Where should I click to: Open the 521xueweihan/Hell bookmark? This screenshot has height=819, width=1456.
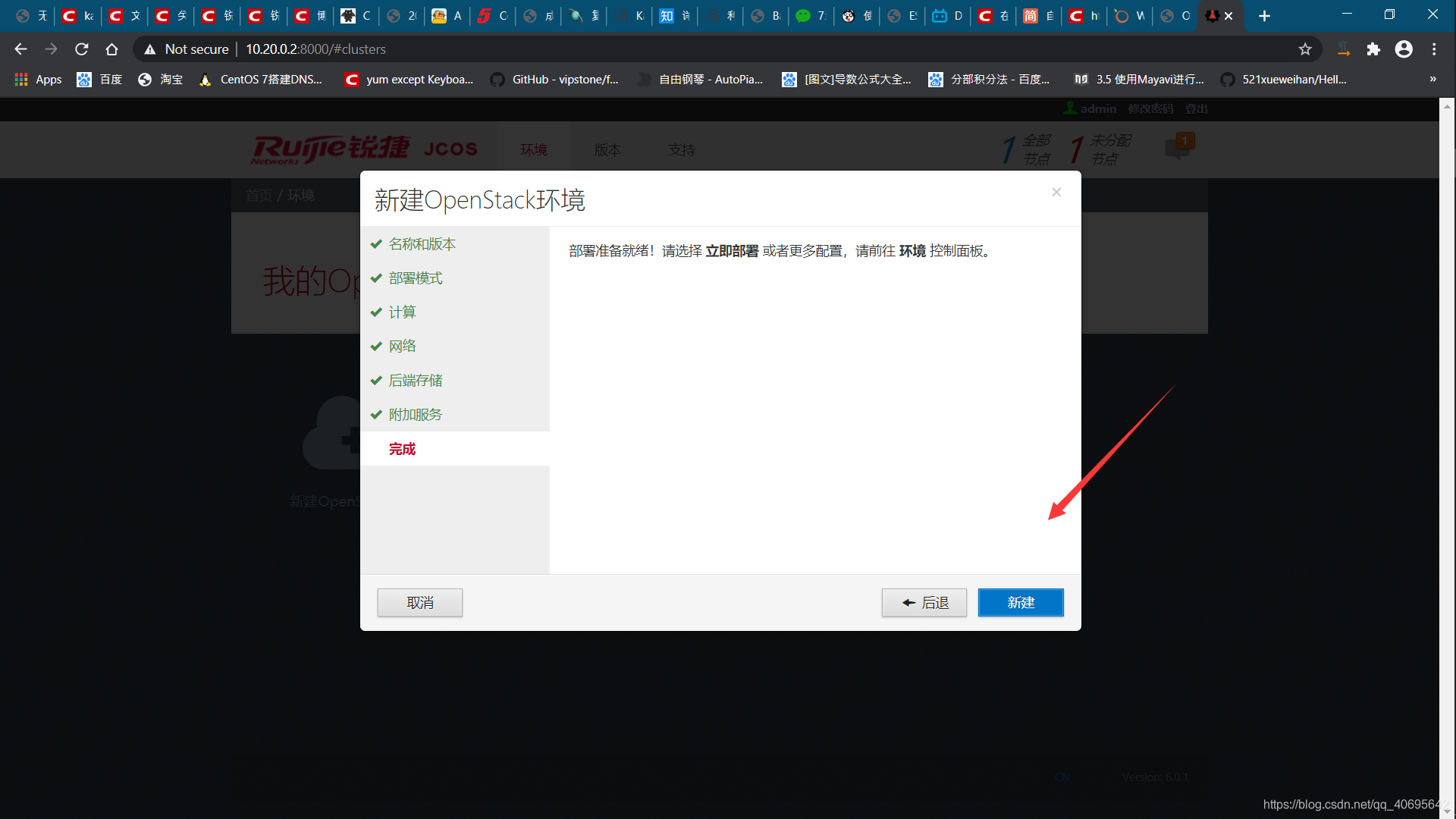(x=1284, y=80)
